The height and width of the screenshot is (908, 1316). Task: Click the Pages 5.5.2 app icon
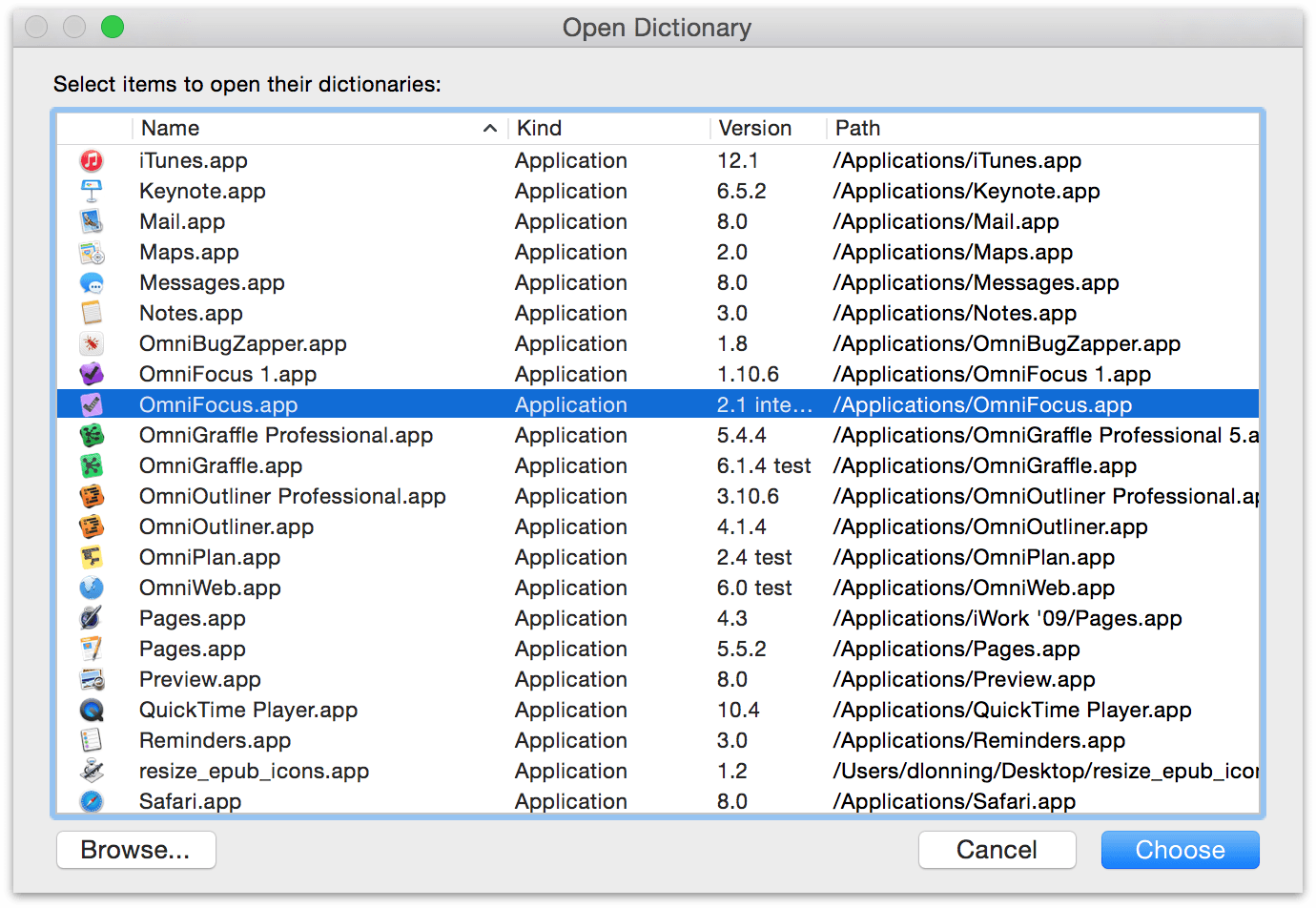(x=92, y=649)
